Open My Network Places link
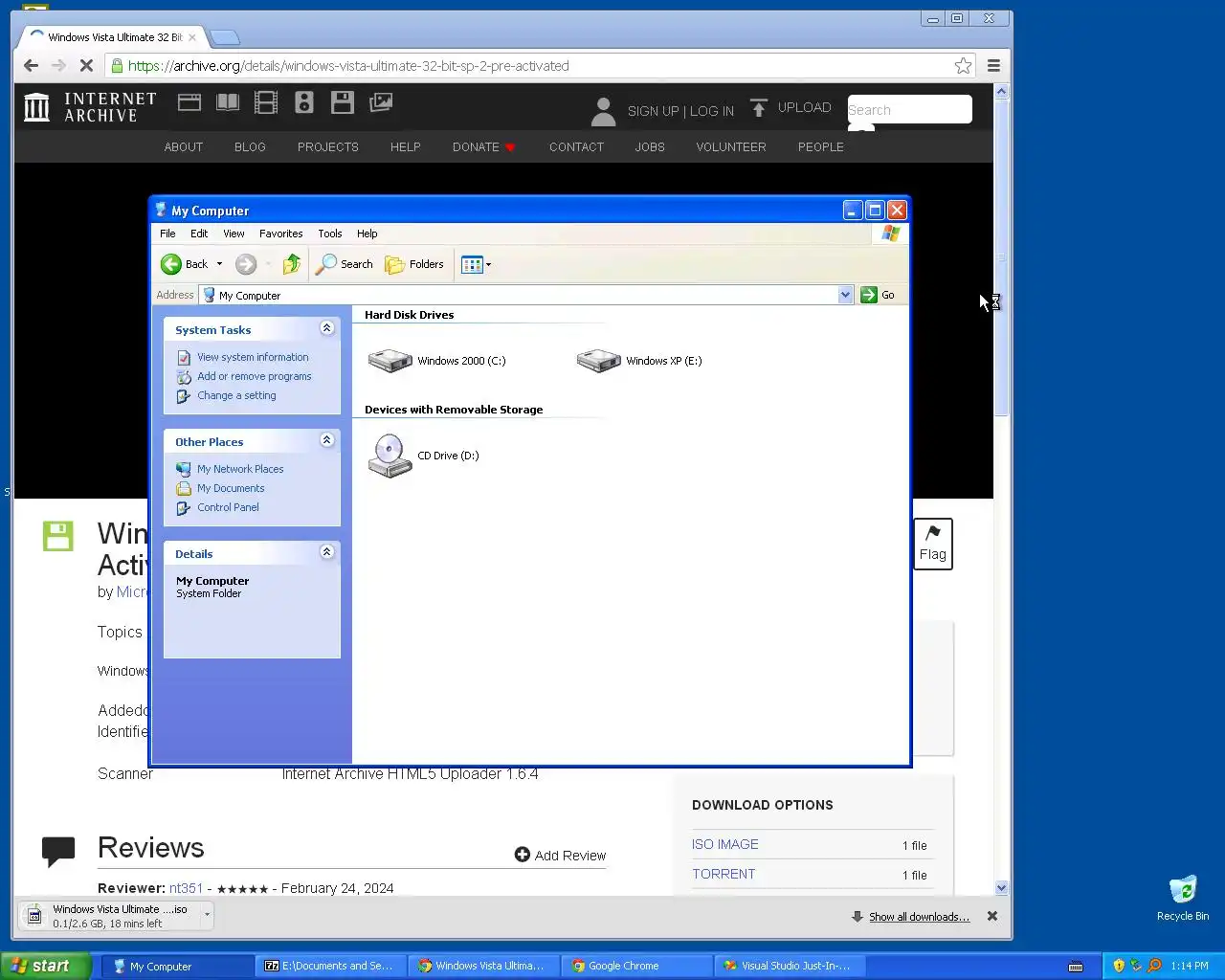The width and height of the screenshot is (1225, 980). coord(240,469)
